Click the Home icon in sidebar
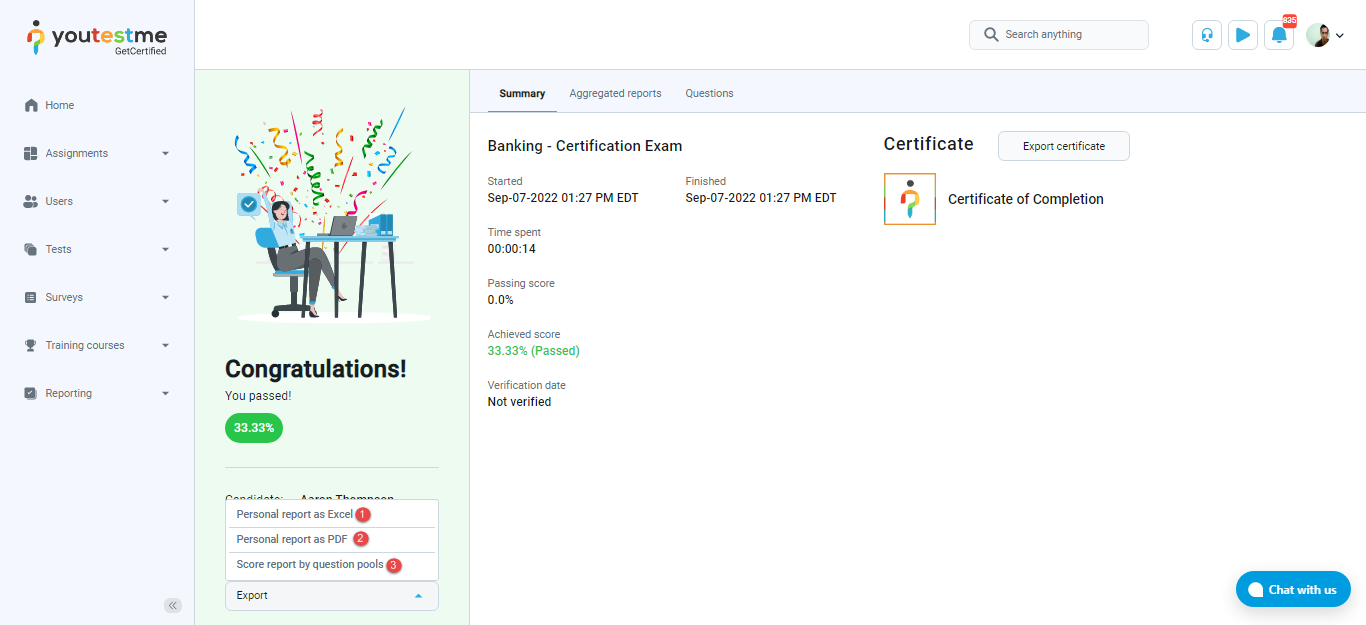The image size is (1366, 625). [x=31, y=105]
